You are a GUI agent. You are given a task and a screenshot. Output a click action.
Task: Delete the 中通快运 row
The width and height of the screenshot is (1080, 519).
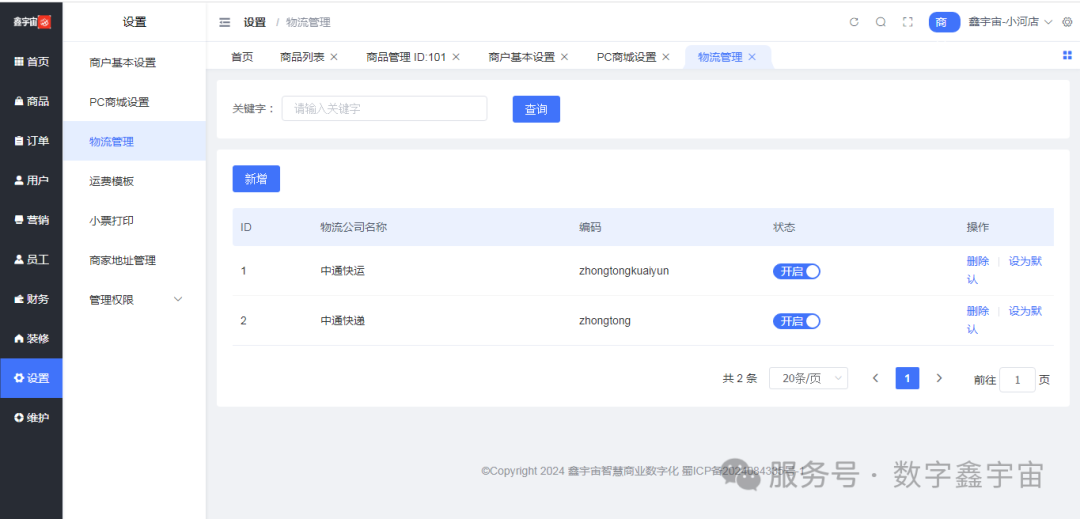[978, 261]
